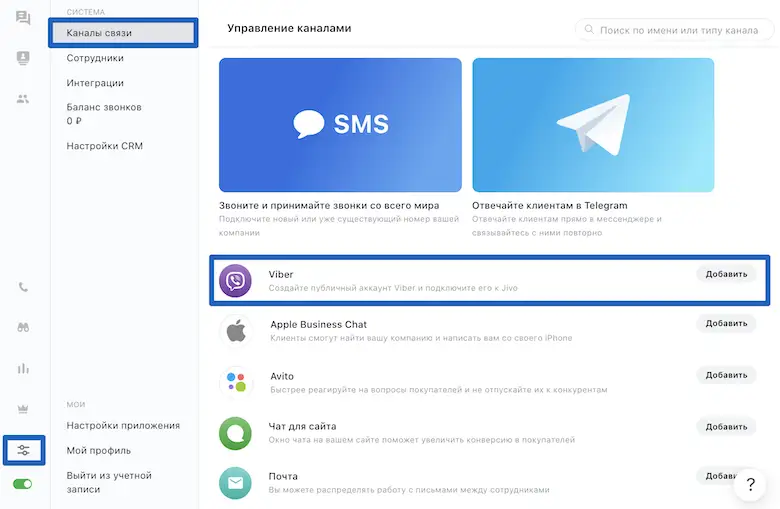Click the channel search field
This screenshot has height=509, width=780.
tap(675, 30)
